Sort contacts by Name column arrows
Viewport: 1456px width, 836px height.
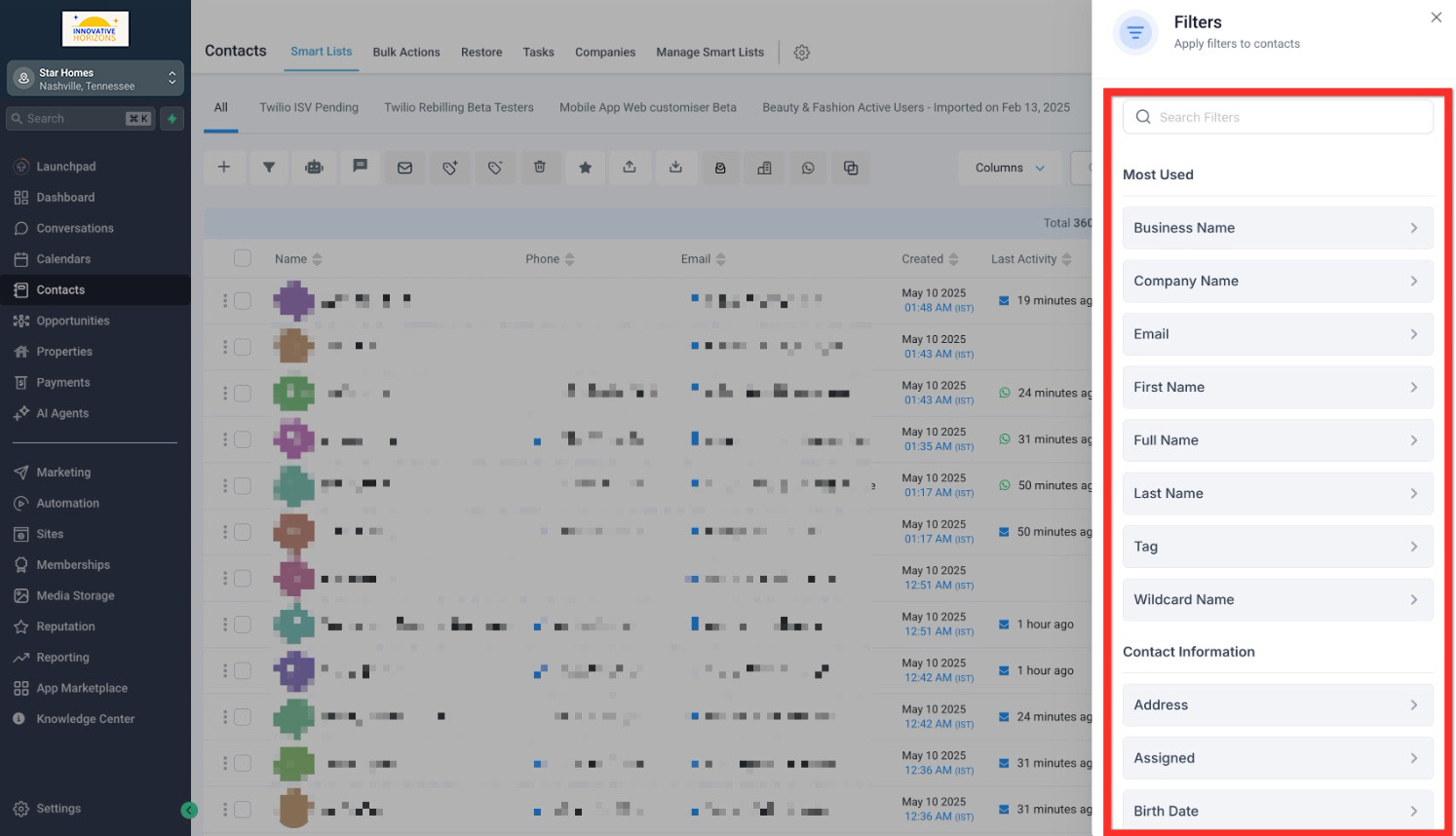point(317,259)
